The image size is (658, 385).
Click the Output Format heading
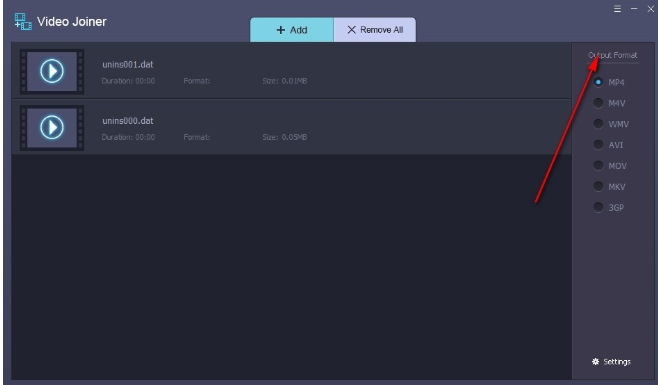coord(613,55)
